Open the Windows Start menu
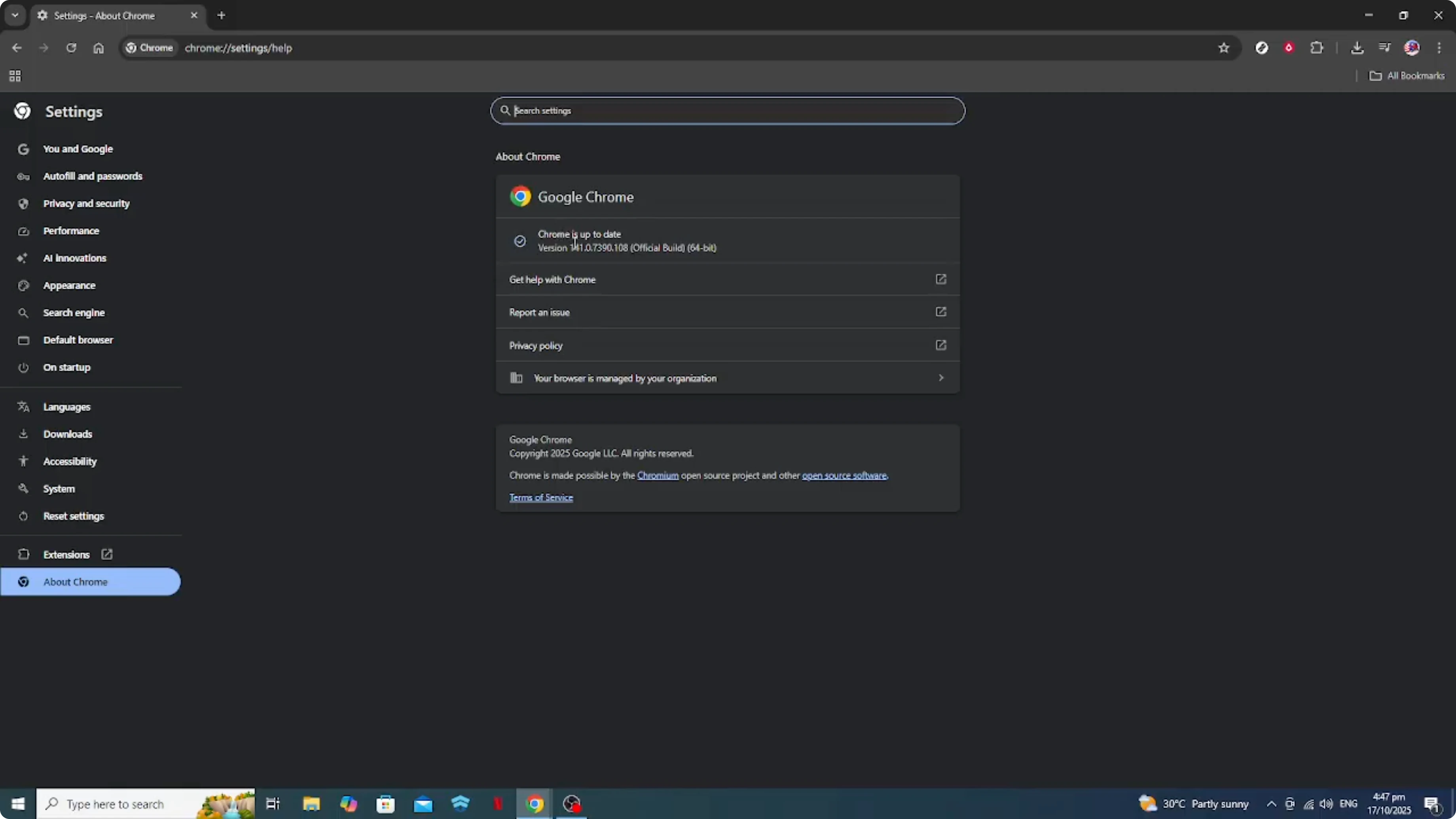Viewport: 1456px width, 819px height. (18, 804)
